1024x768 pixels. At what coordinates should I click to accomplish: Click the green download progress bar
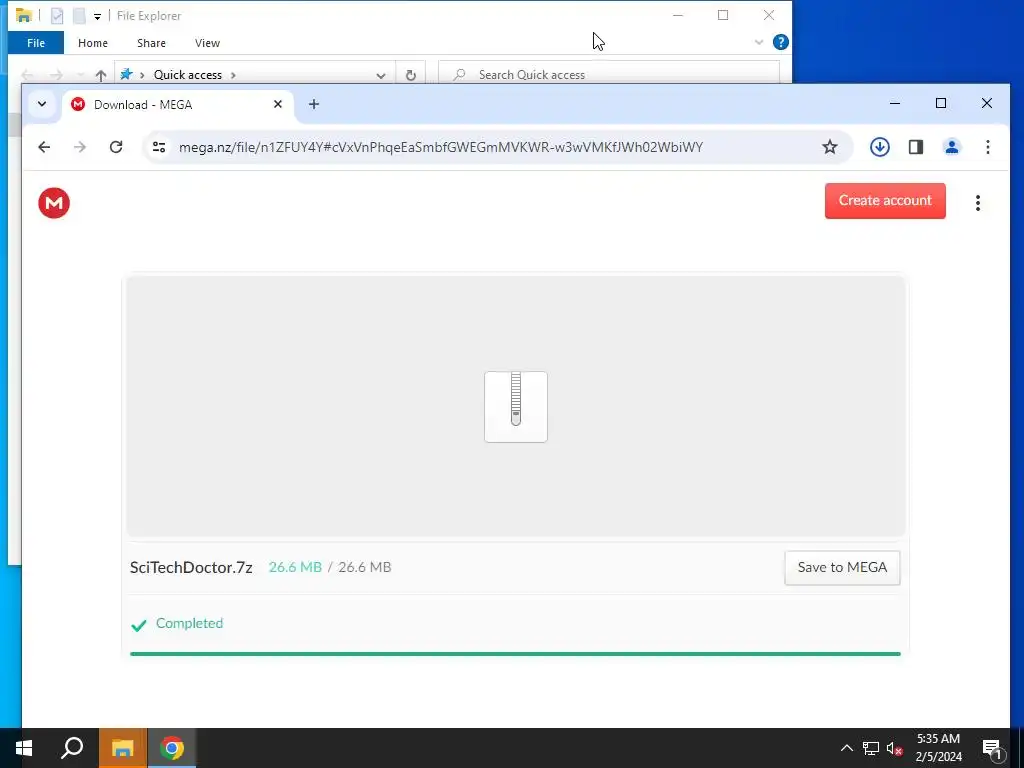pyautogui.click(x=515, y=654)
